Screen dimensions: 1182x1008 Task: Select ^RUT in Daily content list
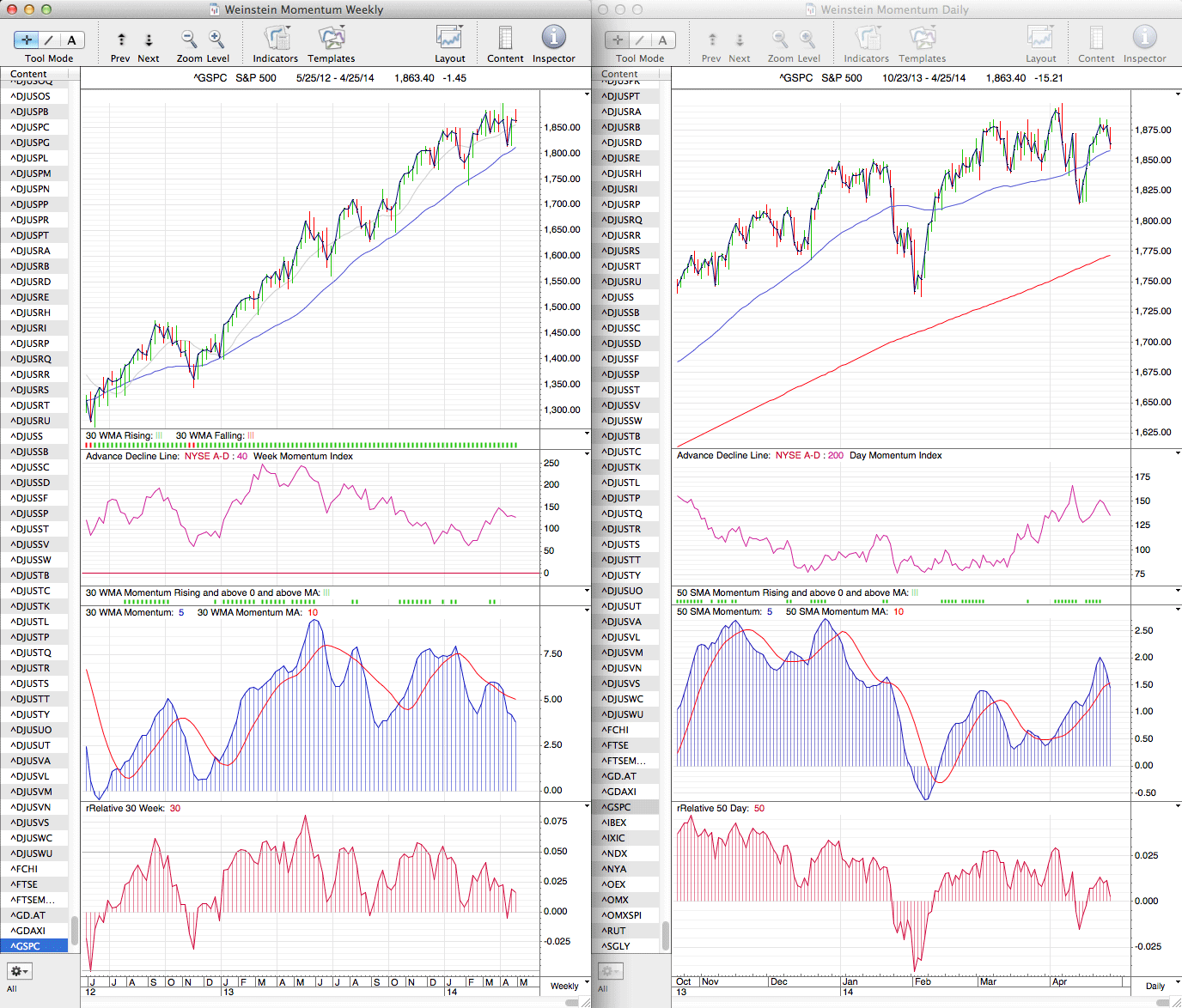tap(625, 931)
